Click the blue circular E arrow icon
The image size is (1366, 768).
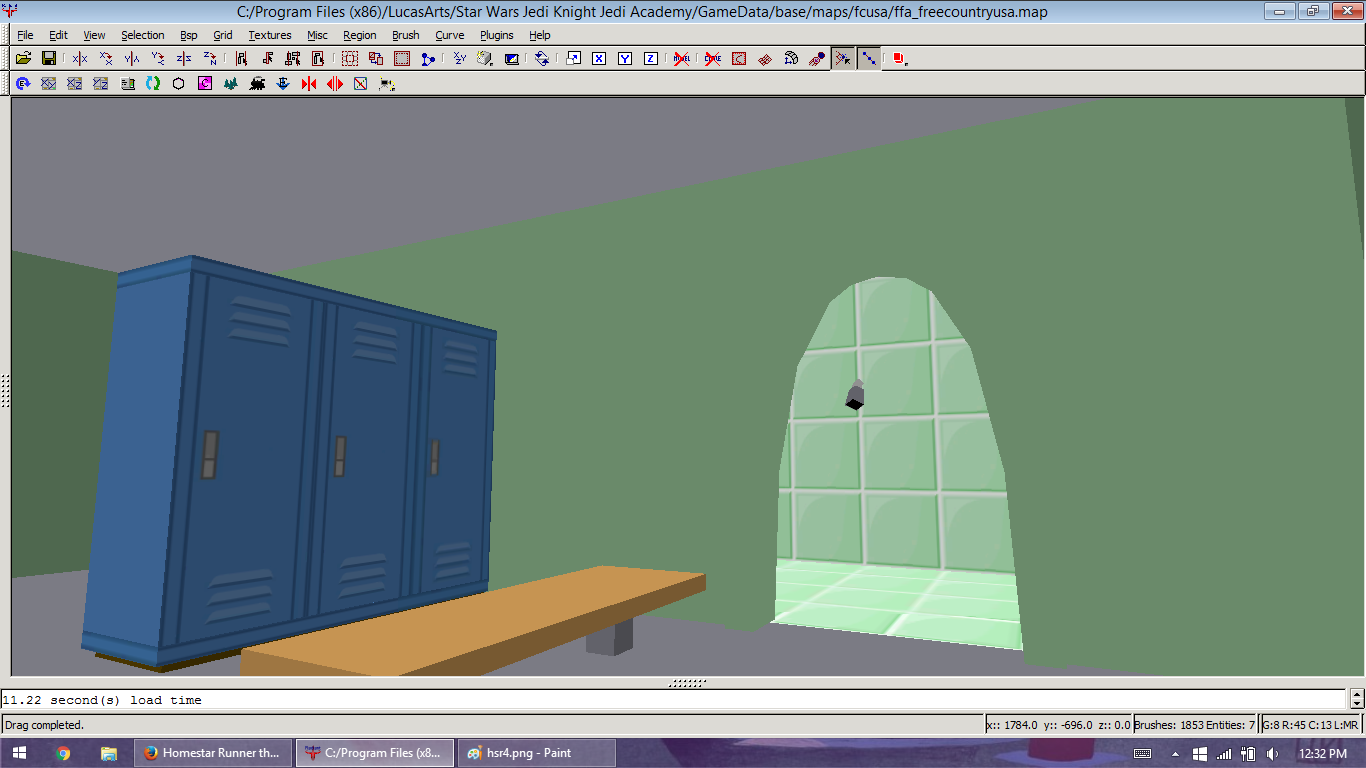(22, 84)
